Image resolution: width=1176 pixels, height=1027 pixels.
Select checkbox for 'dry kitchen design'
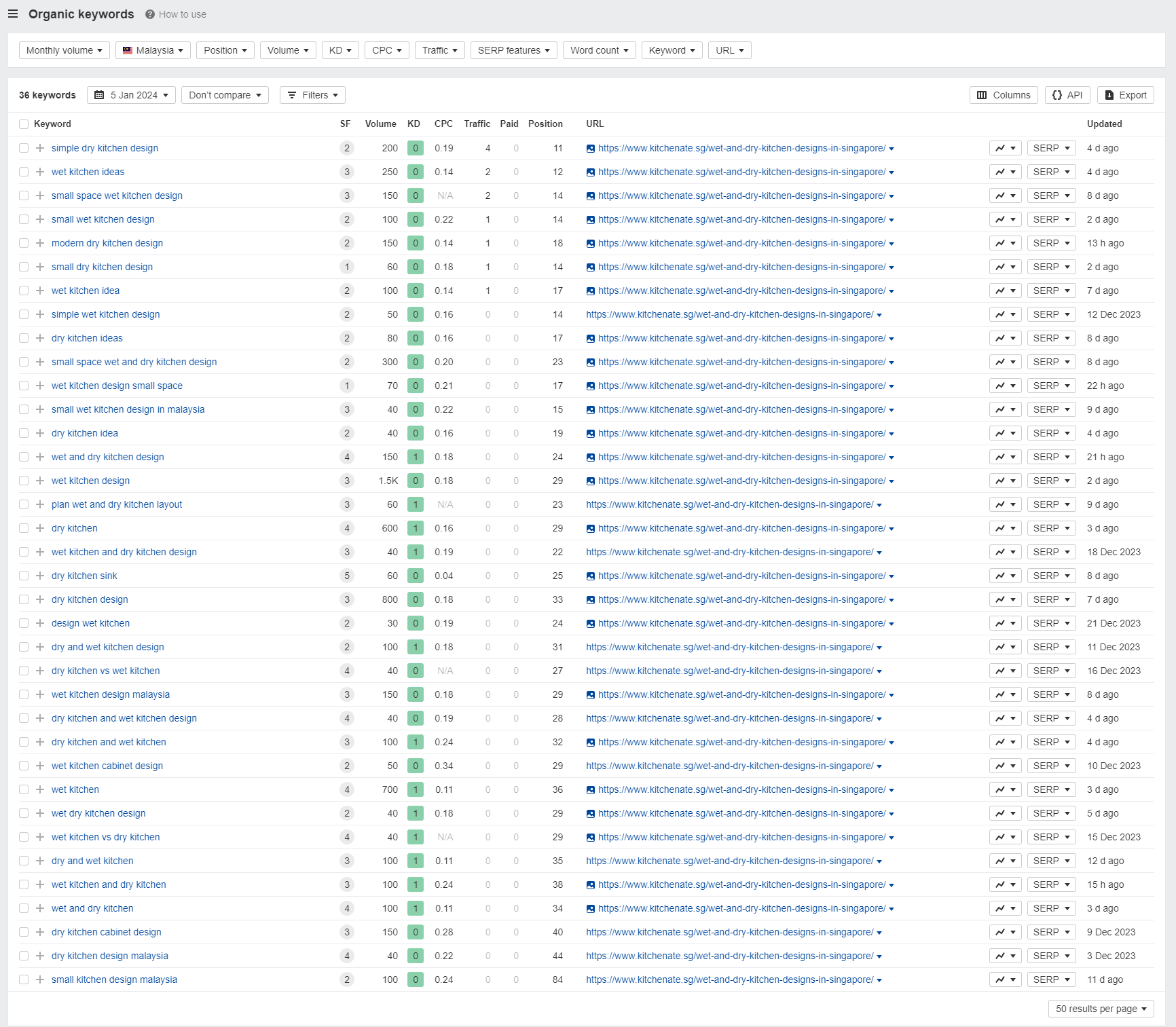(24, 599)
